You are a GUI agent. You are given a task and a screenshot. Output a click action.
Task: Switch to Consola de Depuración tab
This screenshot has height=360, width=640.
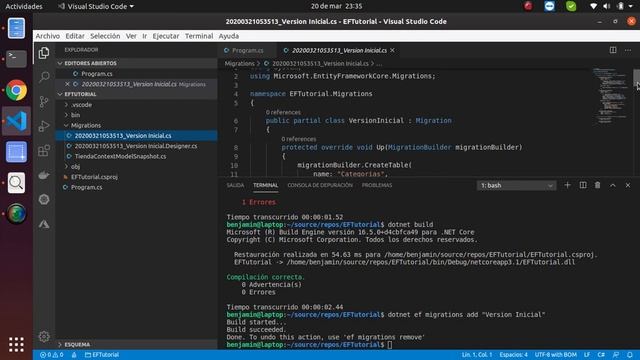click(x=320, y=185)
